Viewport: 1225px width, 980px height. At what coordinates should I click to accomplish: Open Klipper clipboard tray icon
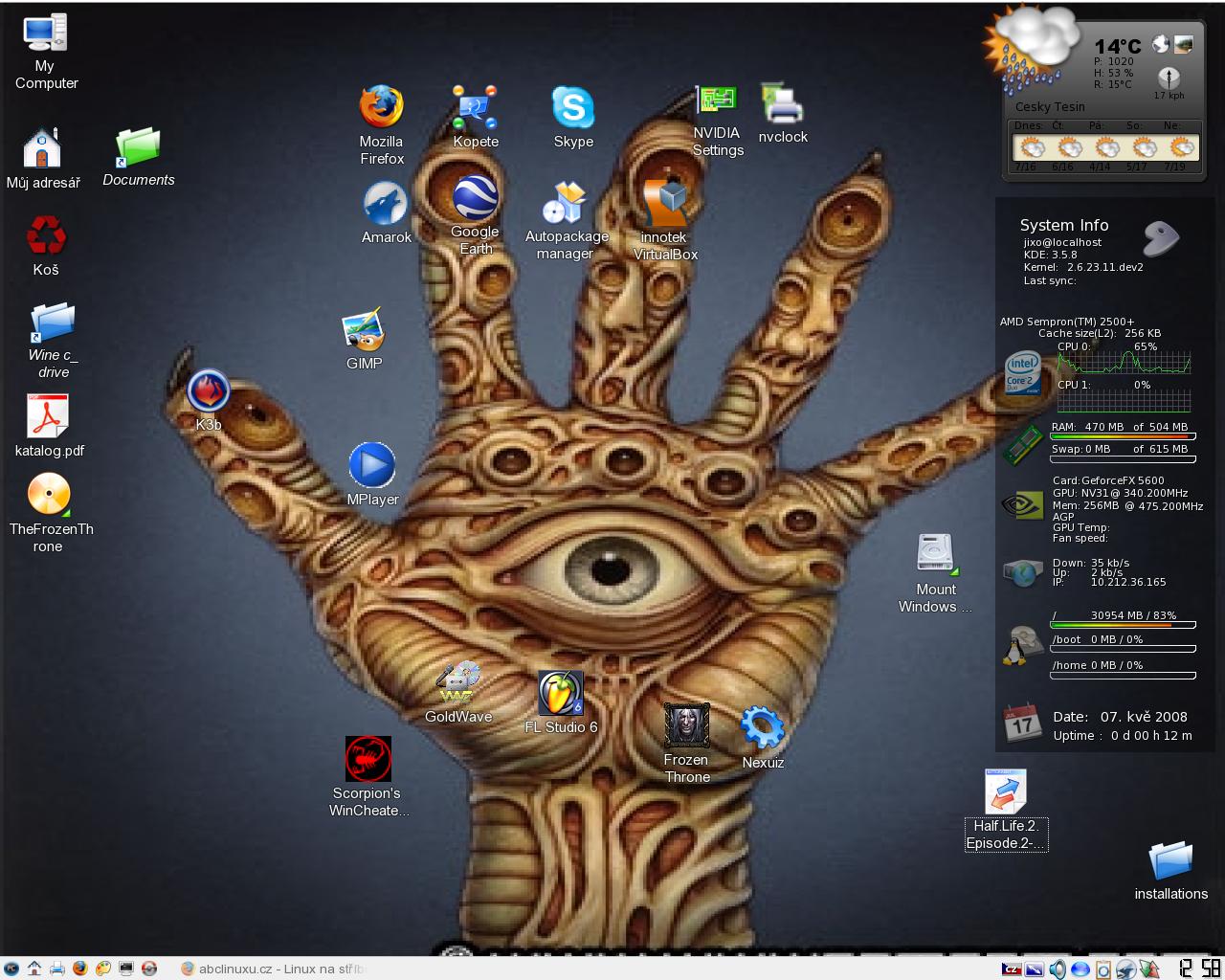pyautogui.click(x=1103, y=969)
